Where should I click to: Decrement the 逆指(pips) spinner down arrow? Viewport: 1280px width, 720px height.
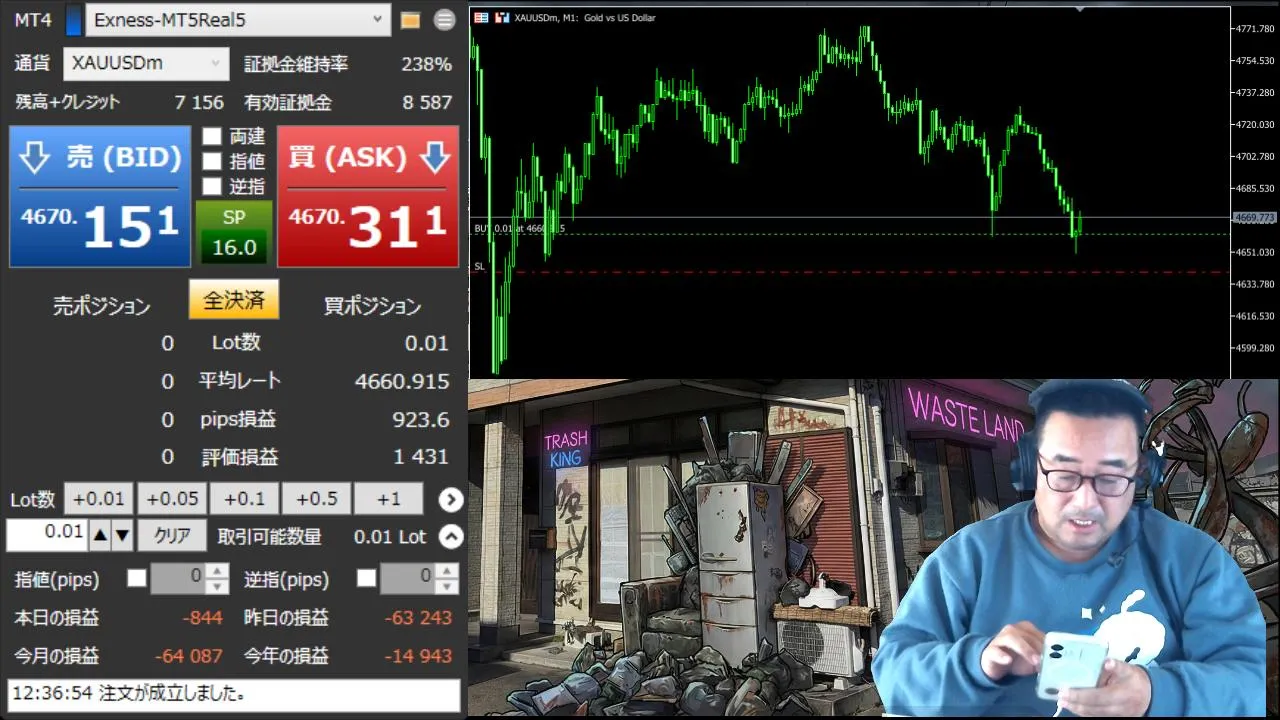point(447,585)
